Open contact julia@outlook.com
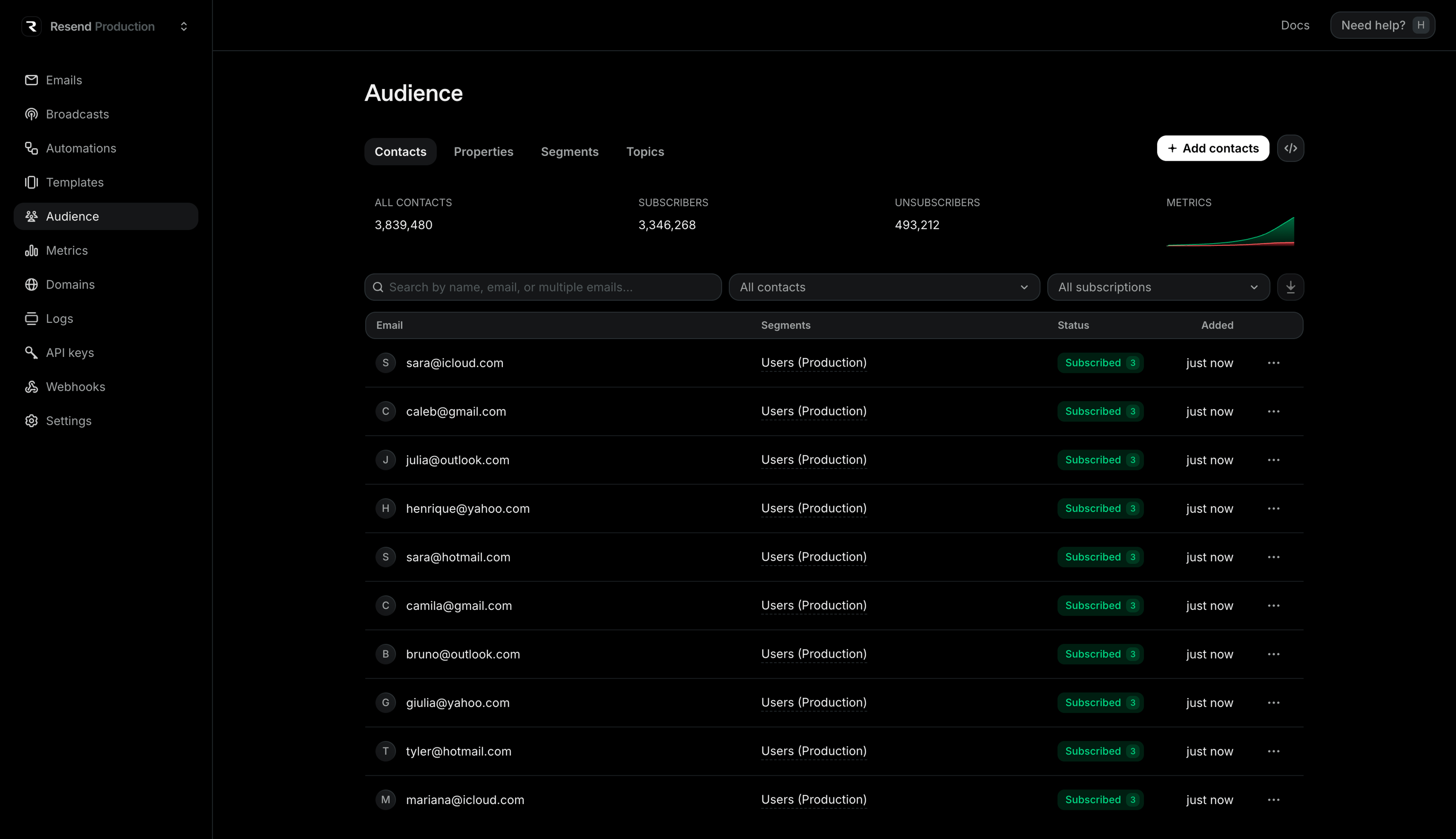Screen dimensions: 1456x839 (457, 460)
